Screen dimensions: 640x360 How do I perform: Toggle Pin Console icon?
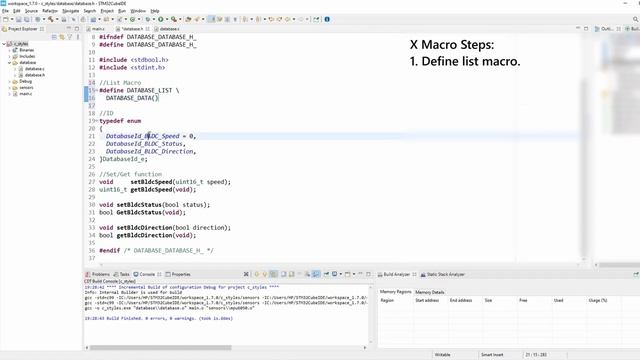pos(326,274)
